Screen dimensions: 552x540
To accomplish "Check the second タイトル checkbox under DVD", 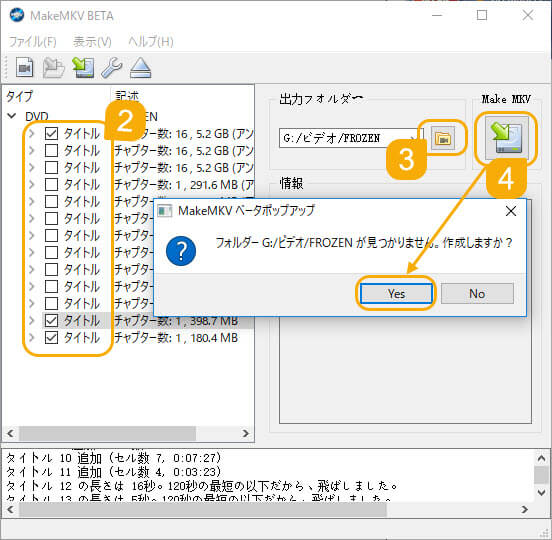I will 51,150.
